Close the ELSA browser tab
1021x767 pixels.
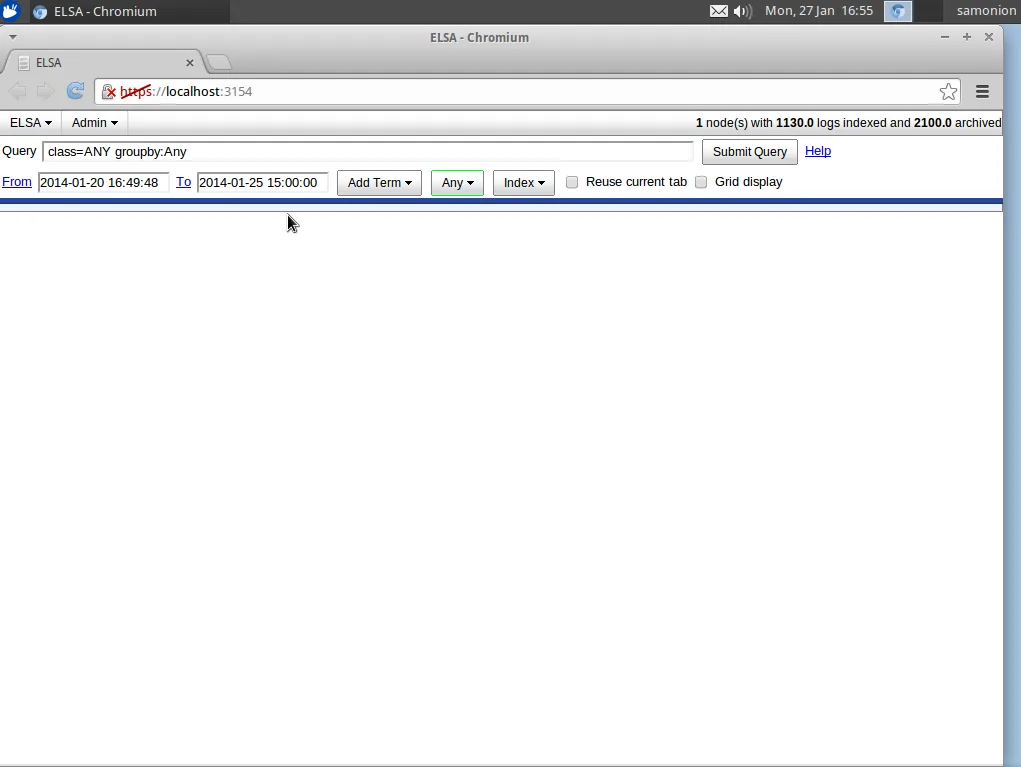189,63
